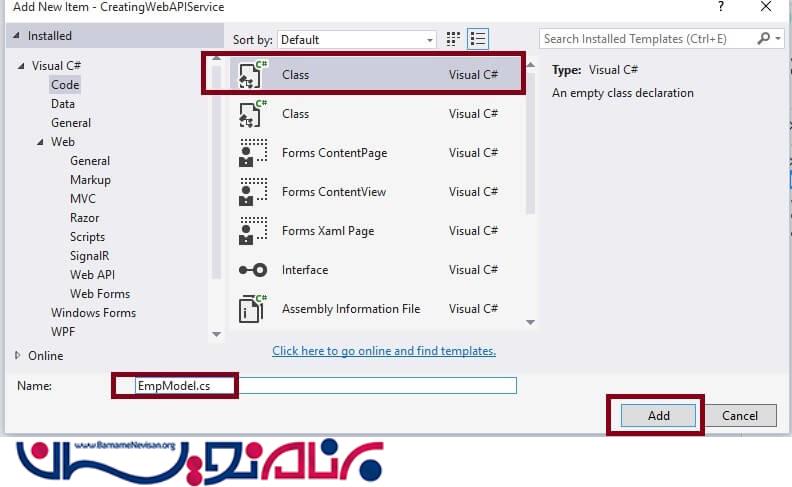Viewport: 792px width, 487px height.
Task: Open the help question mark button
Action: (721, 7)
